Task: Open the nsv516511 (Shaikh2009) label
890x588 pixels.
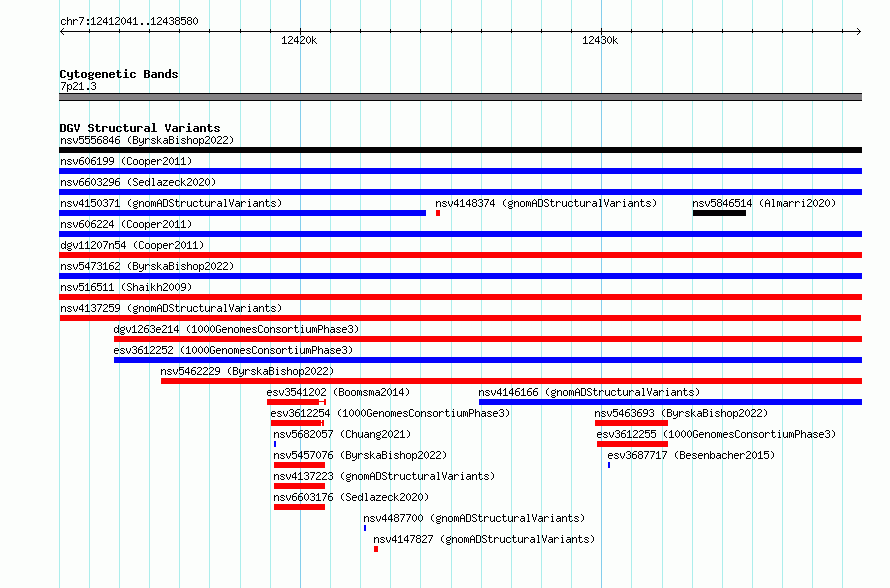Action: click(x=126, y=287)
